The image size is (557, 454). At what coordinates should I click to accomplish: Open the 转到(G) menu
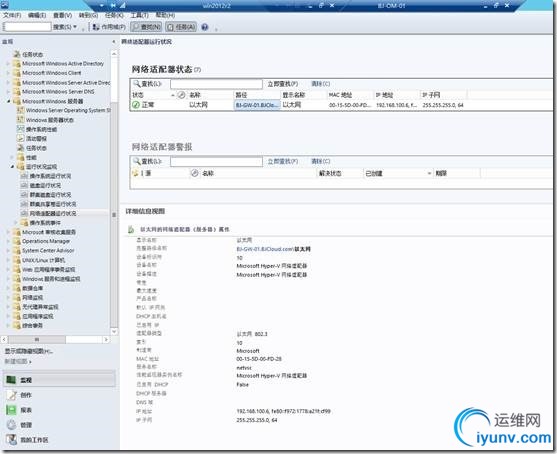[x=88, y=15]
